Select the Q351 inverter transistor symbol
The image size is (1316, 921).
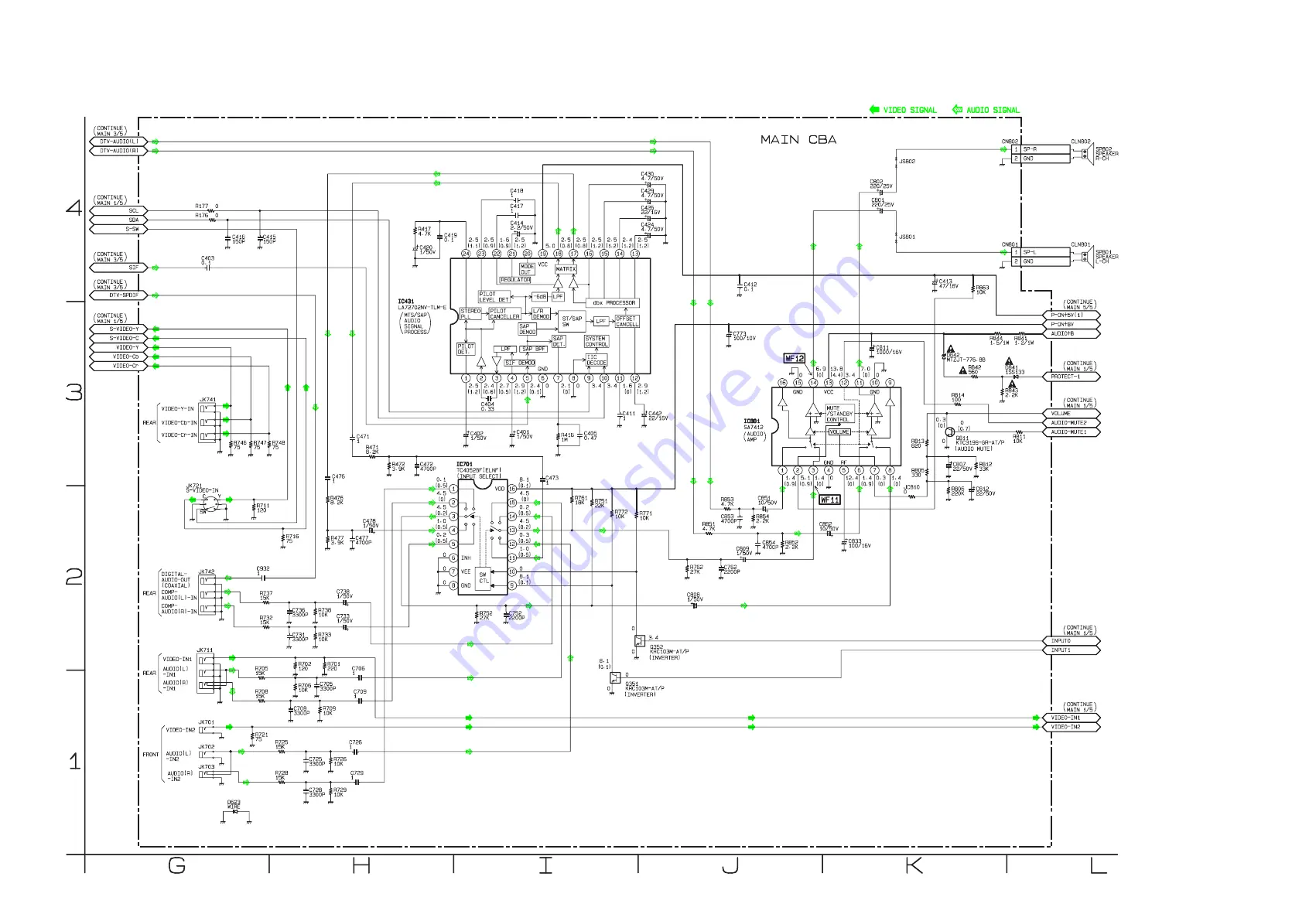[x=614, y=677]
